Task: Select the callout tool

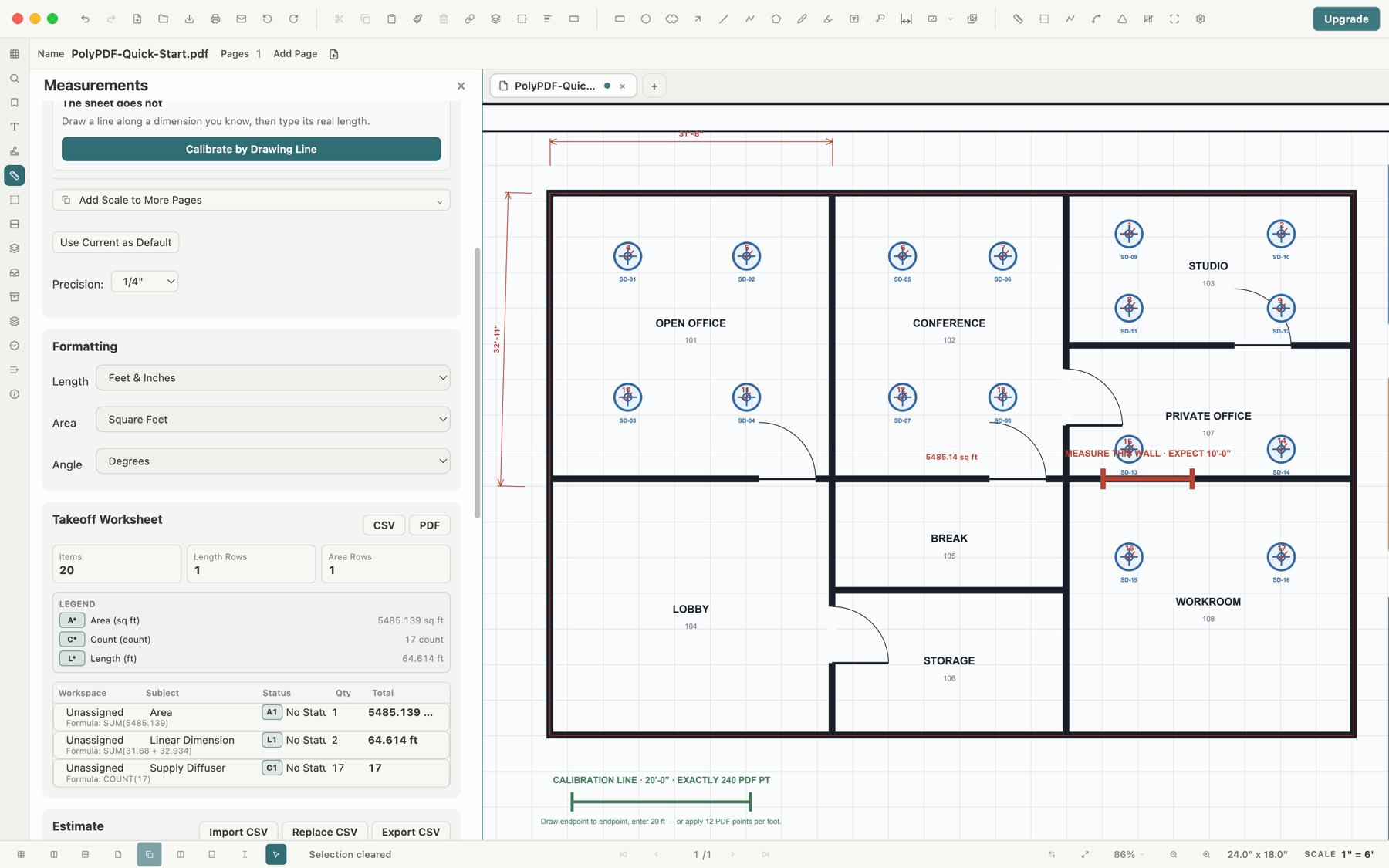Action: [x=880, y=19]
